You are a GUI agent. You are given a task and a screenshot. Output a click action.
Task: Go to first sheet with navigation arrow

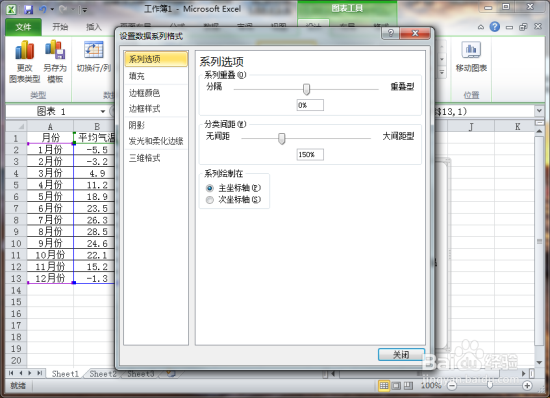click(11, 373)
